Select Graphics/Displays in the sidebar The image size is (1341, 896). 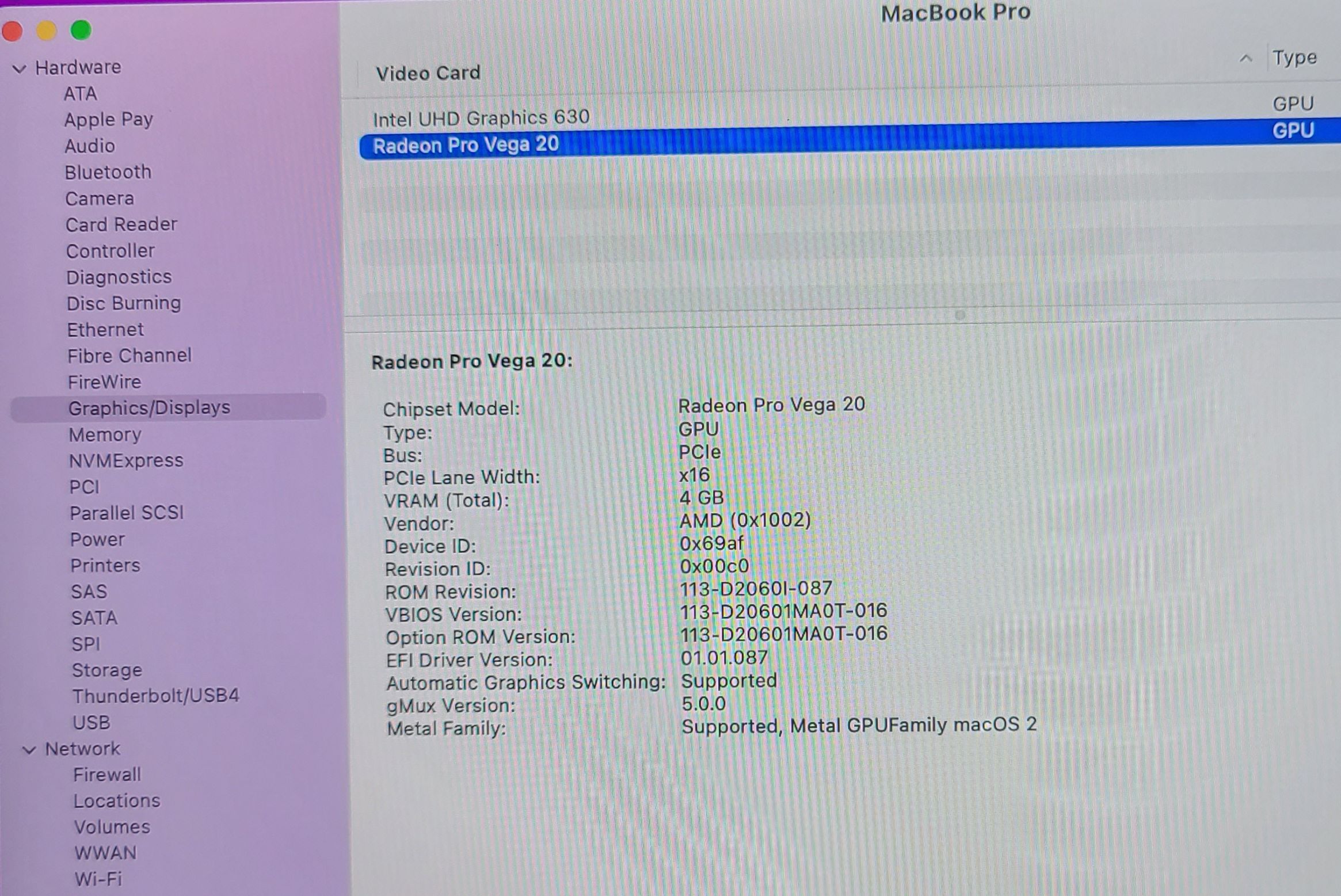pyautogui.click(x=149, y=408)
